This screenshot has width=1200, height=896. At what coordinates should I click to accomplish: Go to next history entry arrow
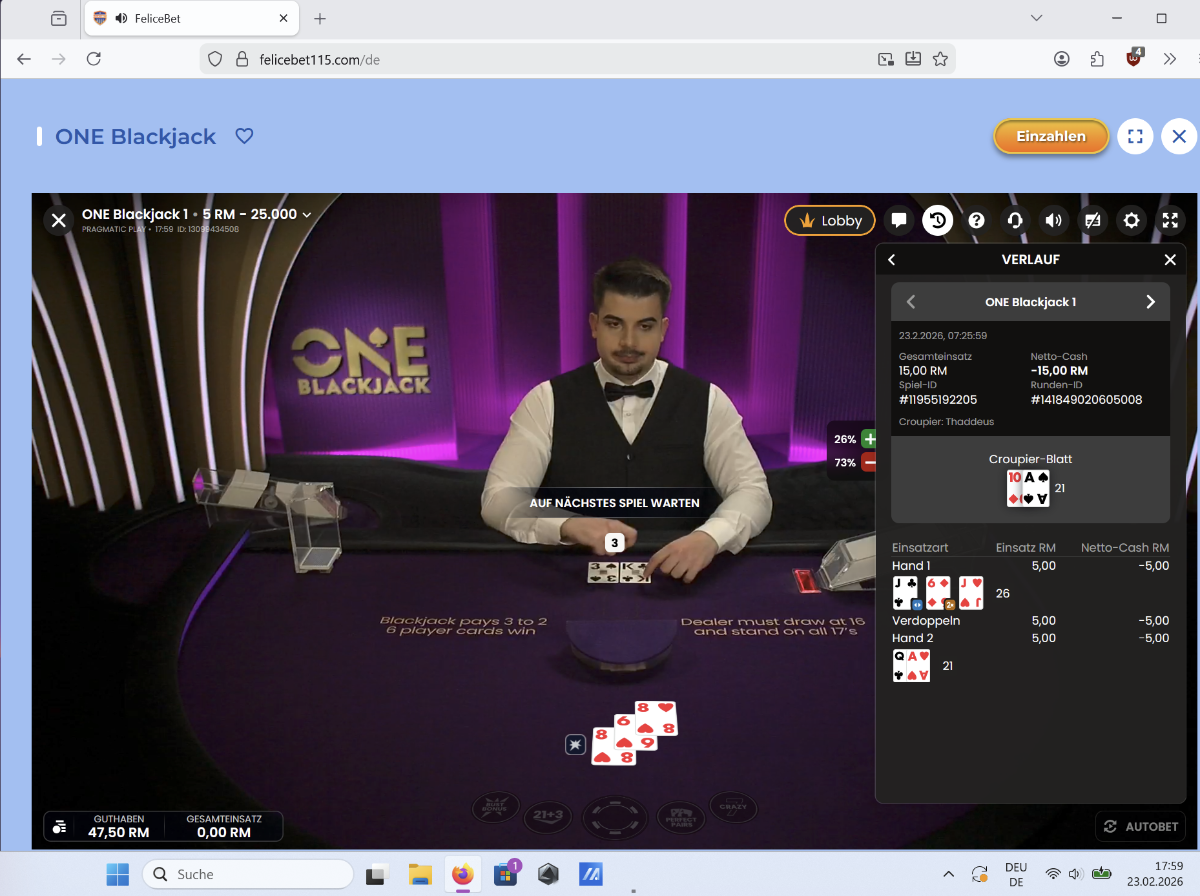pyautogui.click(x=1150, y=302)
